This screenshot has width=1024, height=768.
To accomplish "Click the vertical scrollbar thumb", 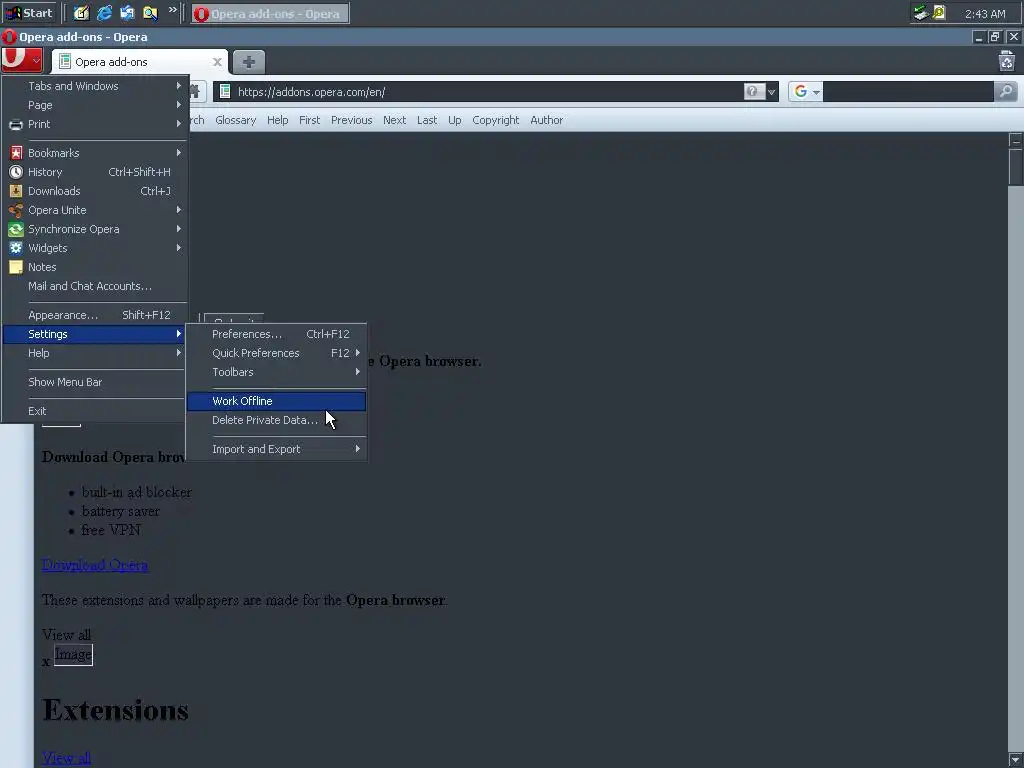I will pos(1015,167).
